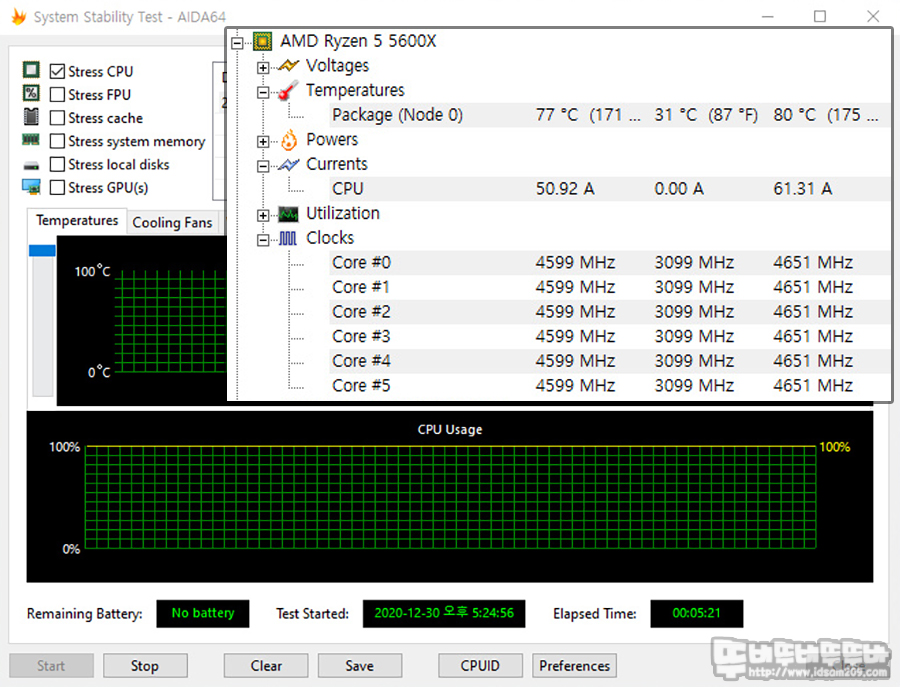Viewport: 900px width, 687px height.
Task: Click the CPU chip icon beside Stress CPU
Action: (x=31, y=70)
